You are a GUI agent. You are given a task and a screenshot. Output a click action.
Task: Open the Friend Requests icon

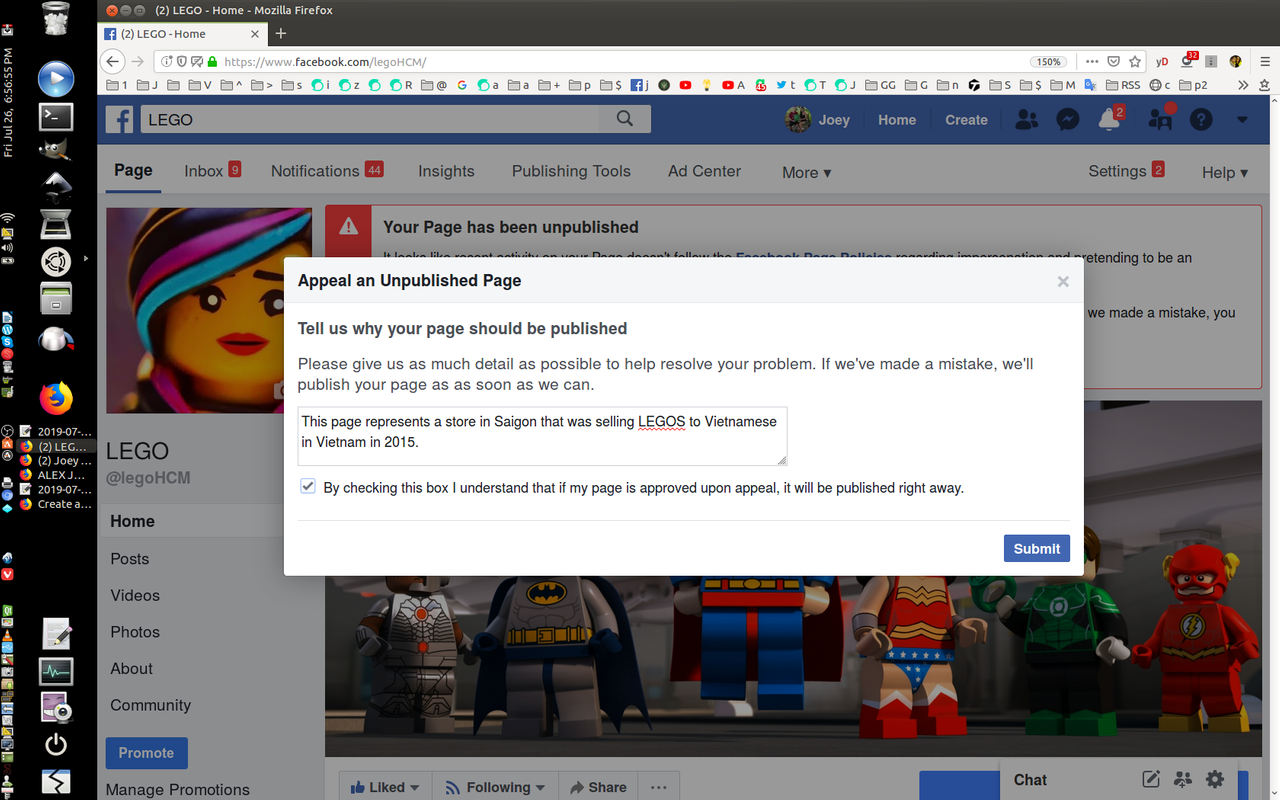point(1026,120)
